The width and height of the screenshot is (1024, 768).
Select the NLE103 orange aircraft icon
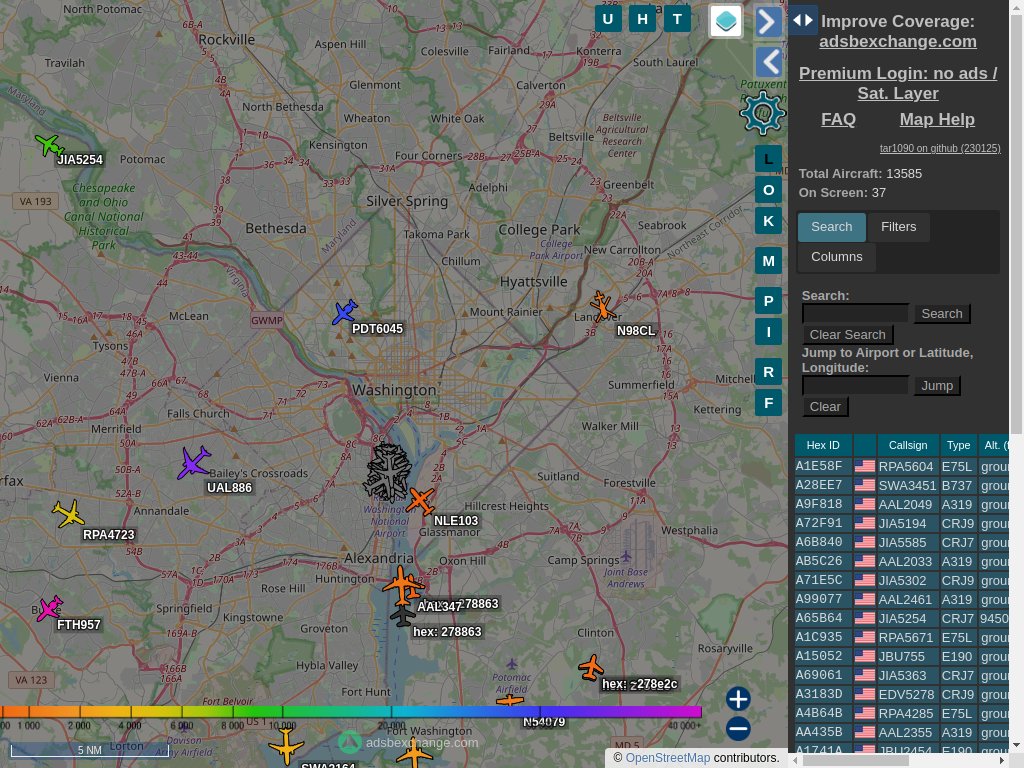point(421,501)
